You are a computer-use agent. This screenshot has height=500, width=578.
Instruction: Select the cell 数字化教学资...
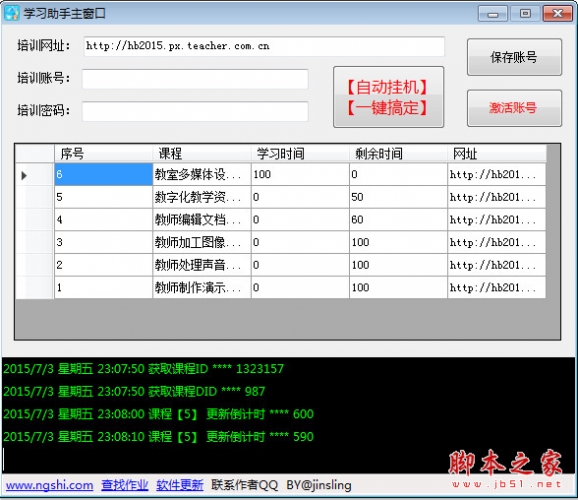click(202, 197)
